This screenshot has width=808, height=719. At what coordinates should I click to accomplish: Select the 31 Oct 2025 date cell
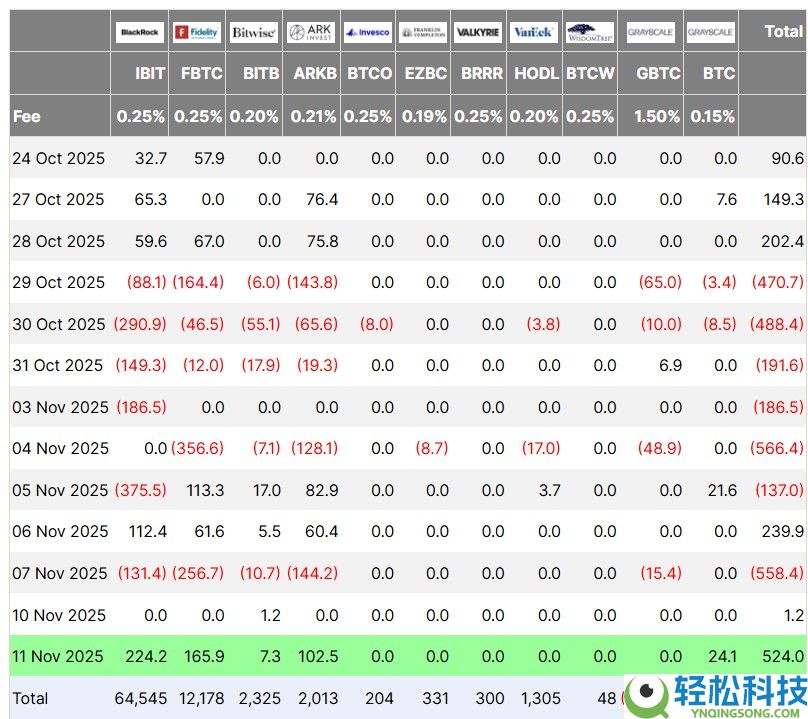click(x=58, y=365)
